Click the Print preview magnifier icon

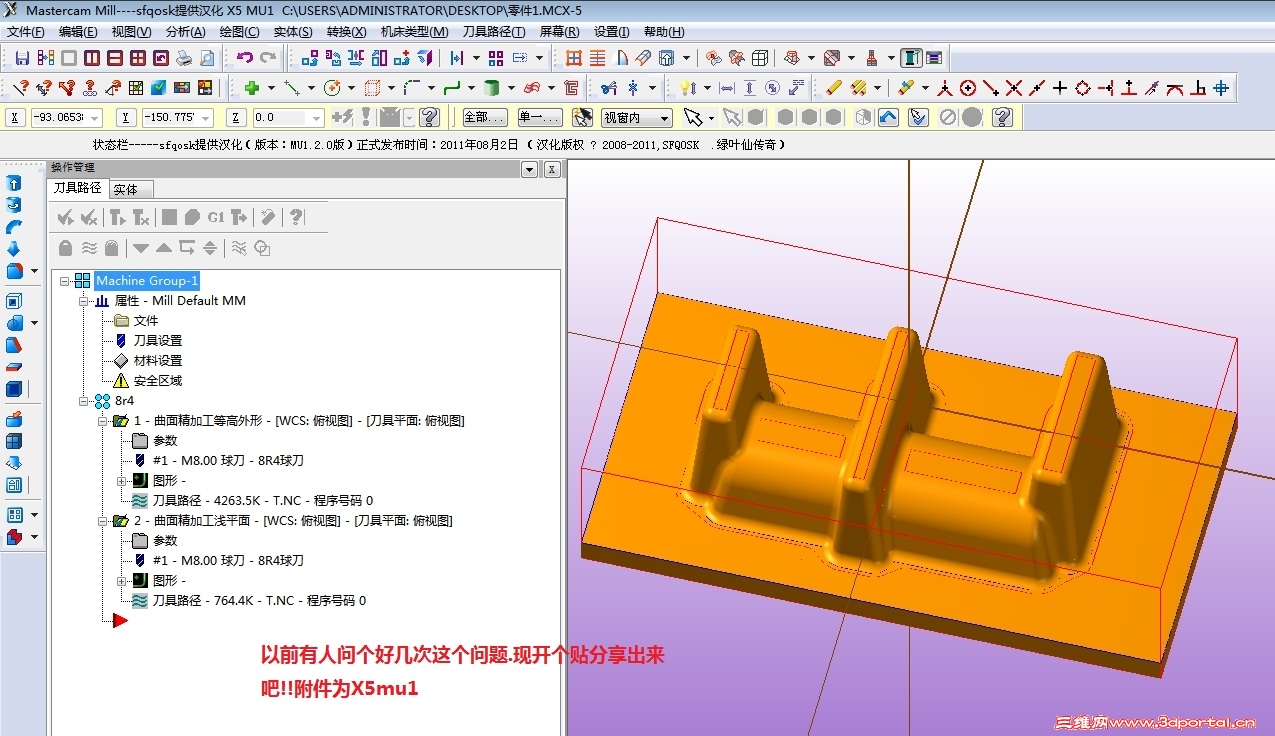(206, 58)
